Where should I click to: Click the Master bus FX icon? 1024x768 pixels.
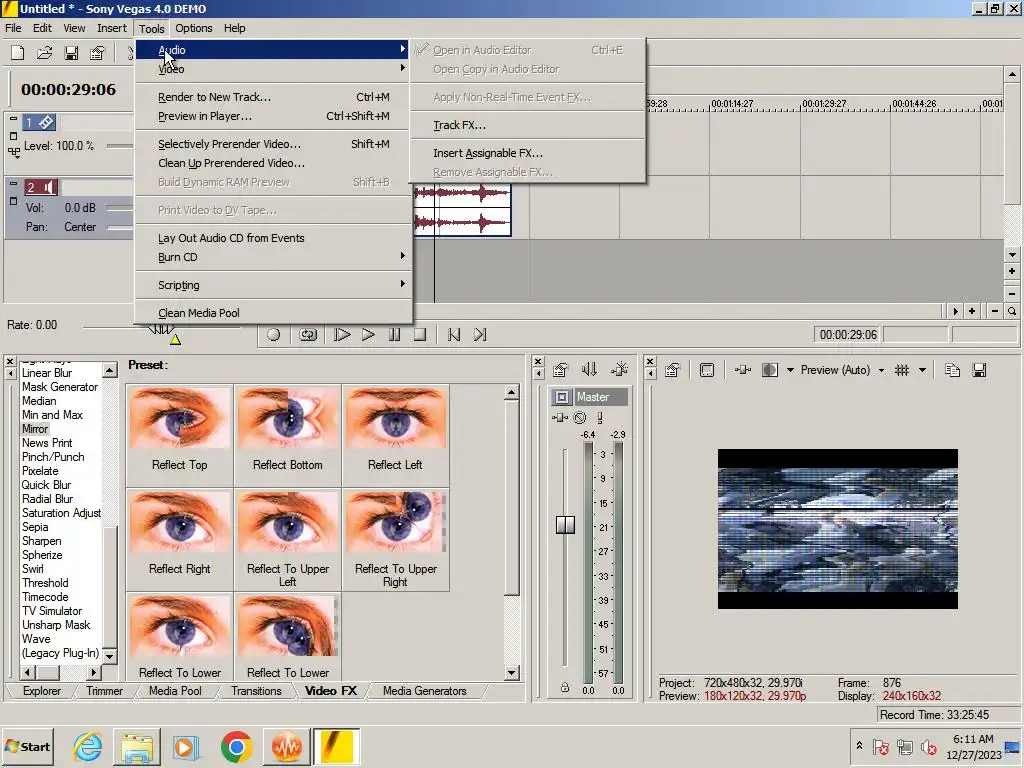pyautogui.click(x=560, y=418)
